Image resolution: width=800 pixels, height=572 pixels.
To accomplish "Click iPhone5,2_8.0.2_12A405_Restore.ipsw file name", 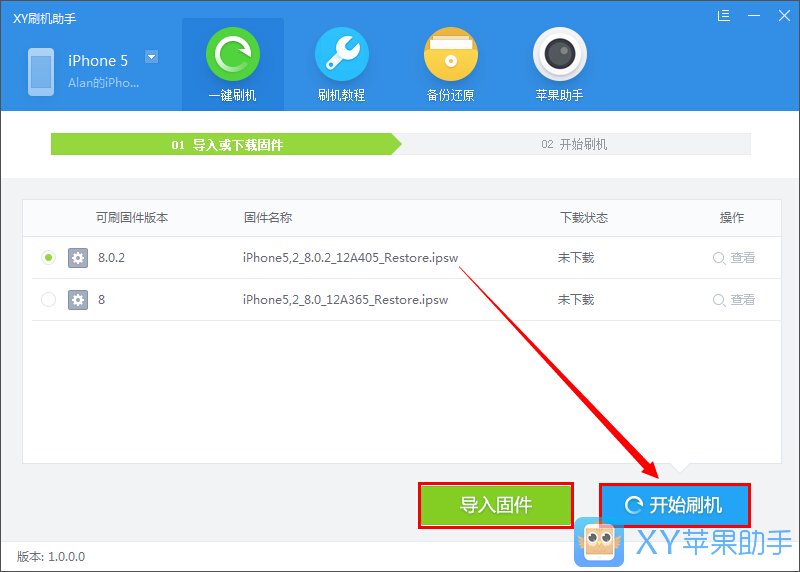I will point(351,258).
